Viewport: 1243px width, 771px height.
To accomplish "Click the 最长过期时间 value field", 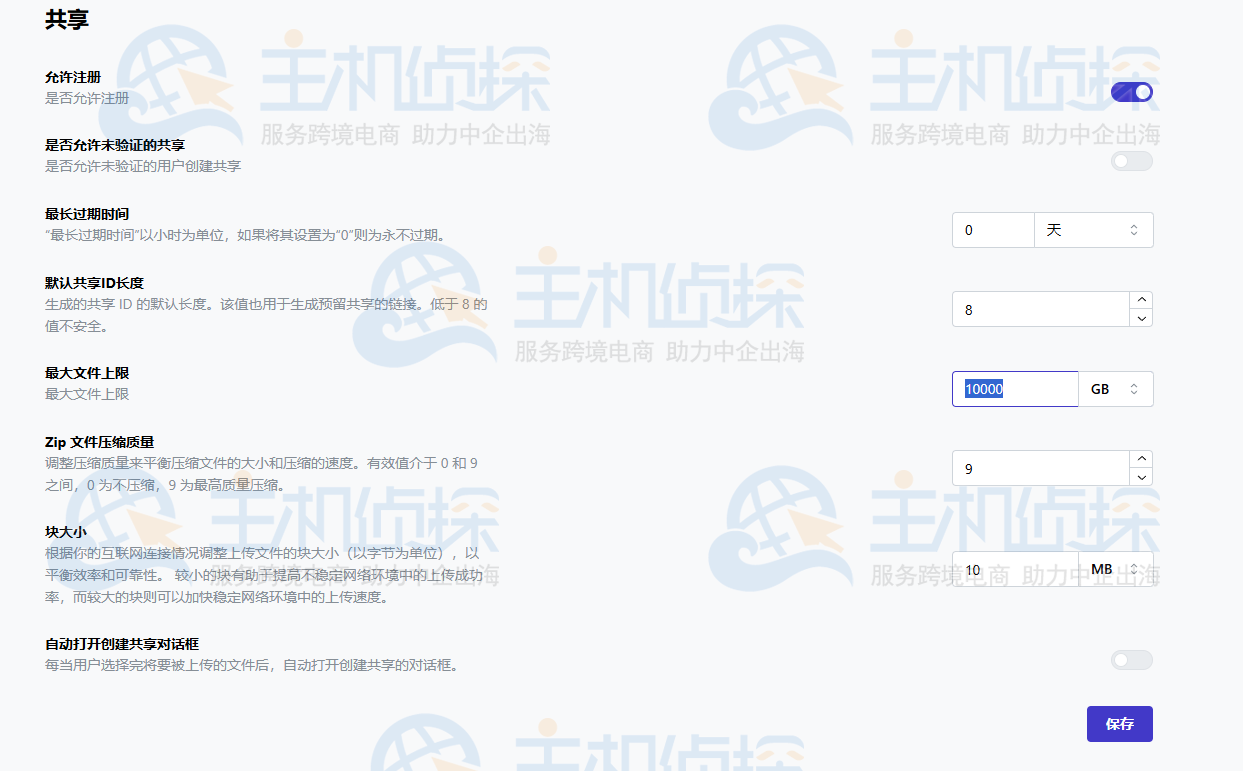I will coord(993,230).
